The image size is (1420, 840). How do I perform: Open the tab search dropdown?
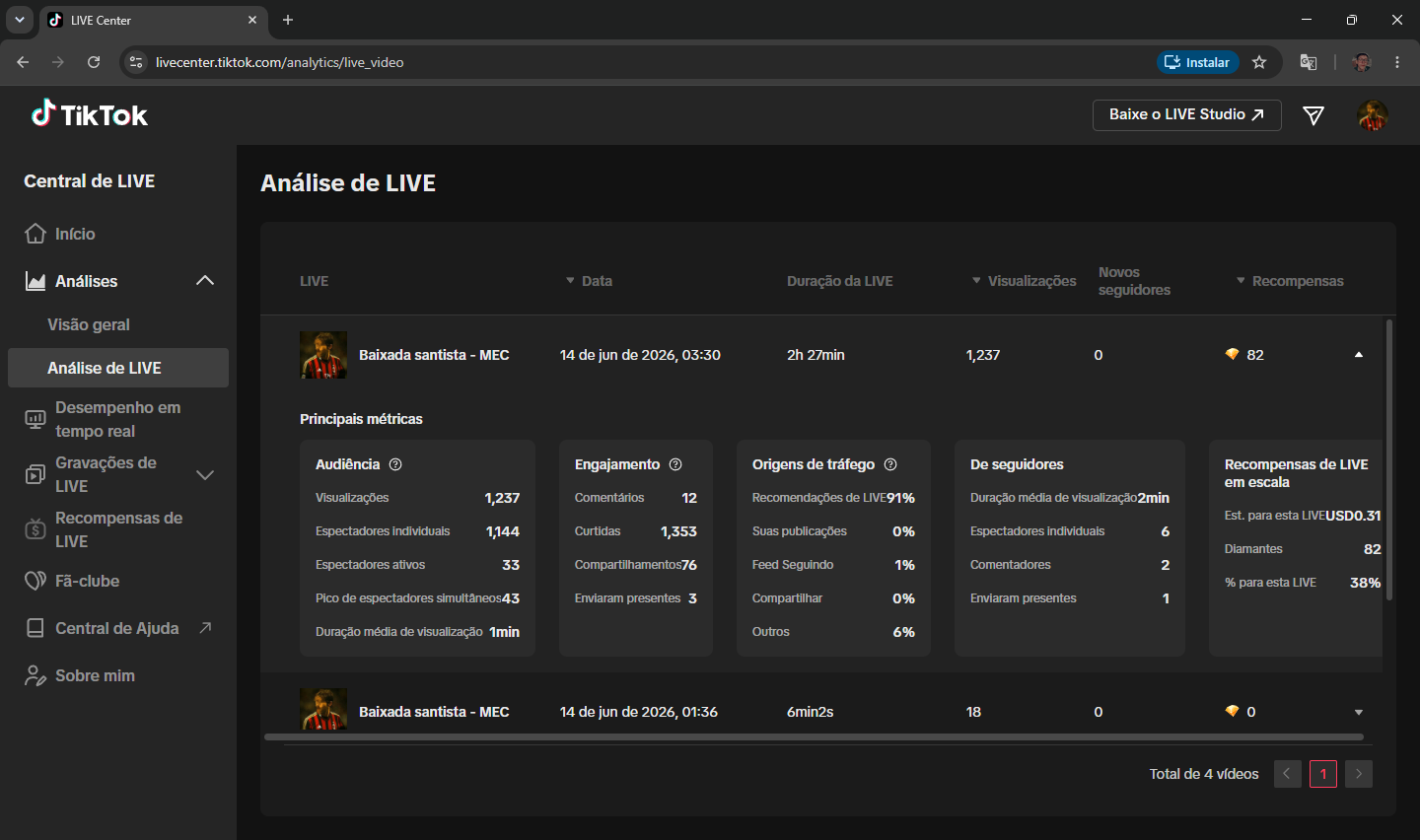[x=20, y=20]
